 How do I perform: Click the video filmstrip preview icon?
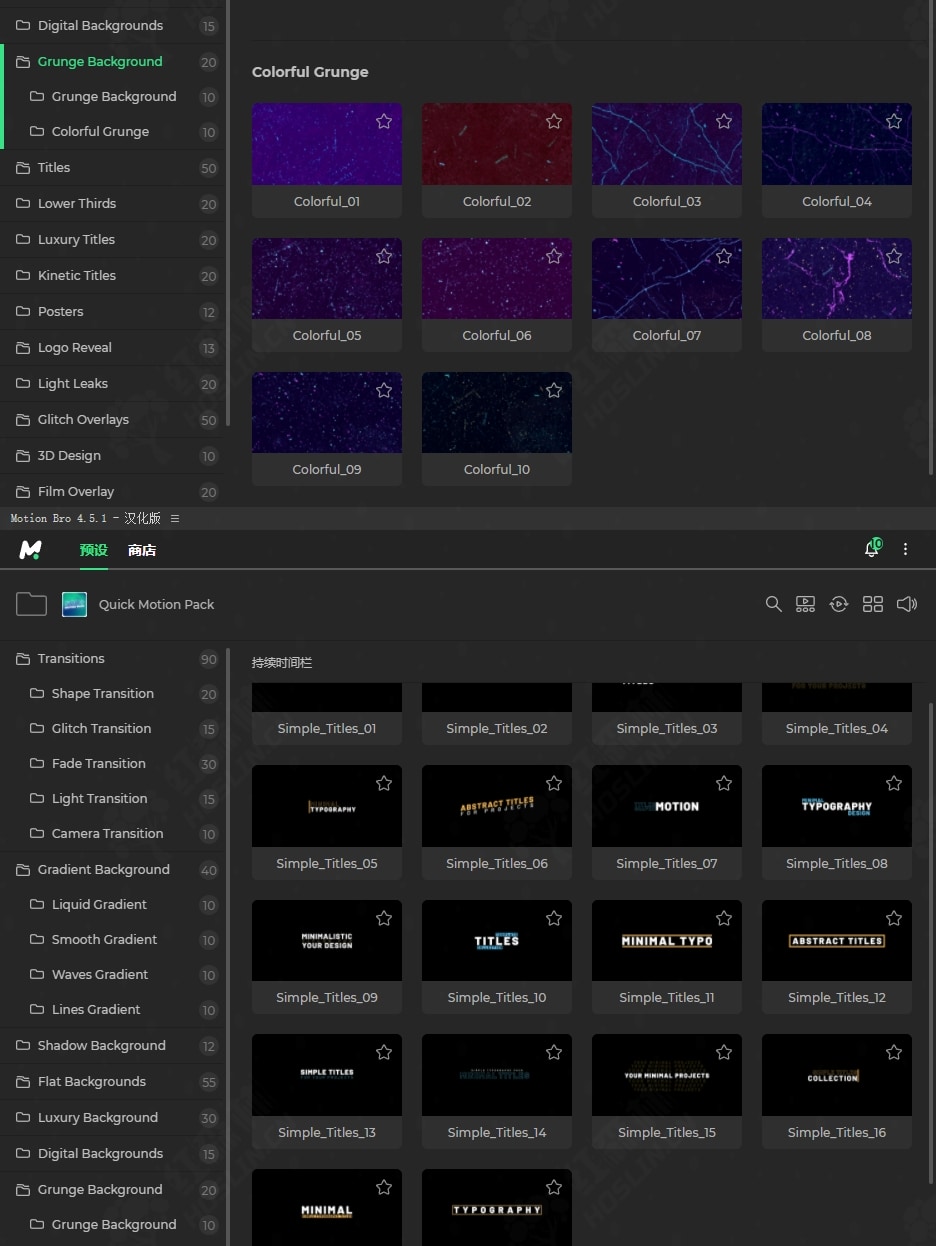[x=805, y=604]
